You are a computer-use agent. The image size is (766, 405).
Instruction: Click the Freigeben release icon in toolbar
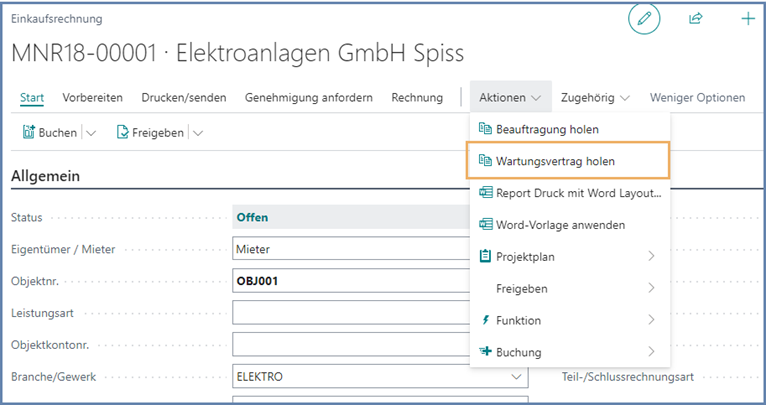(123, 132)
